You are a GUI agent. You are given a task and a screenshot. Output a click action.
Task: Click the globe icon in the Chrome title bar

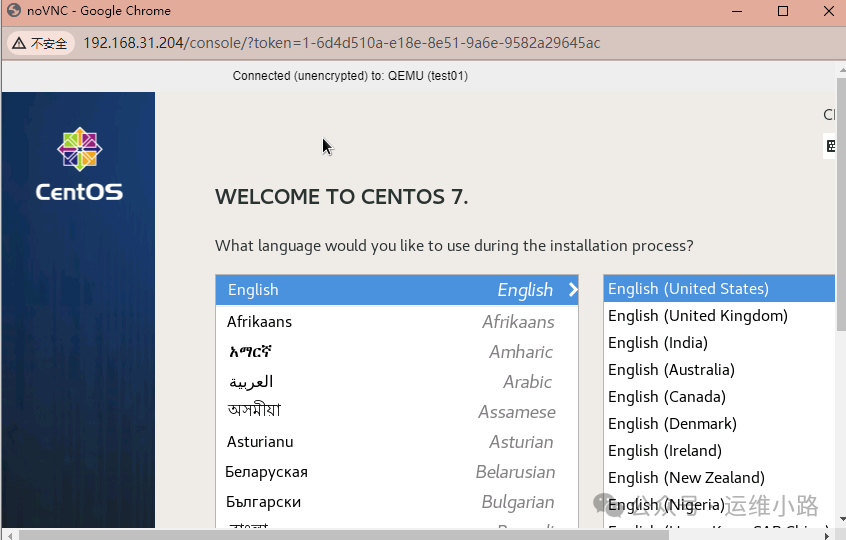13,10
